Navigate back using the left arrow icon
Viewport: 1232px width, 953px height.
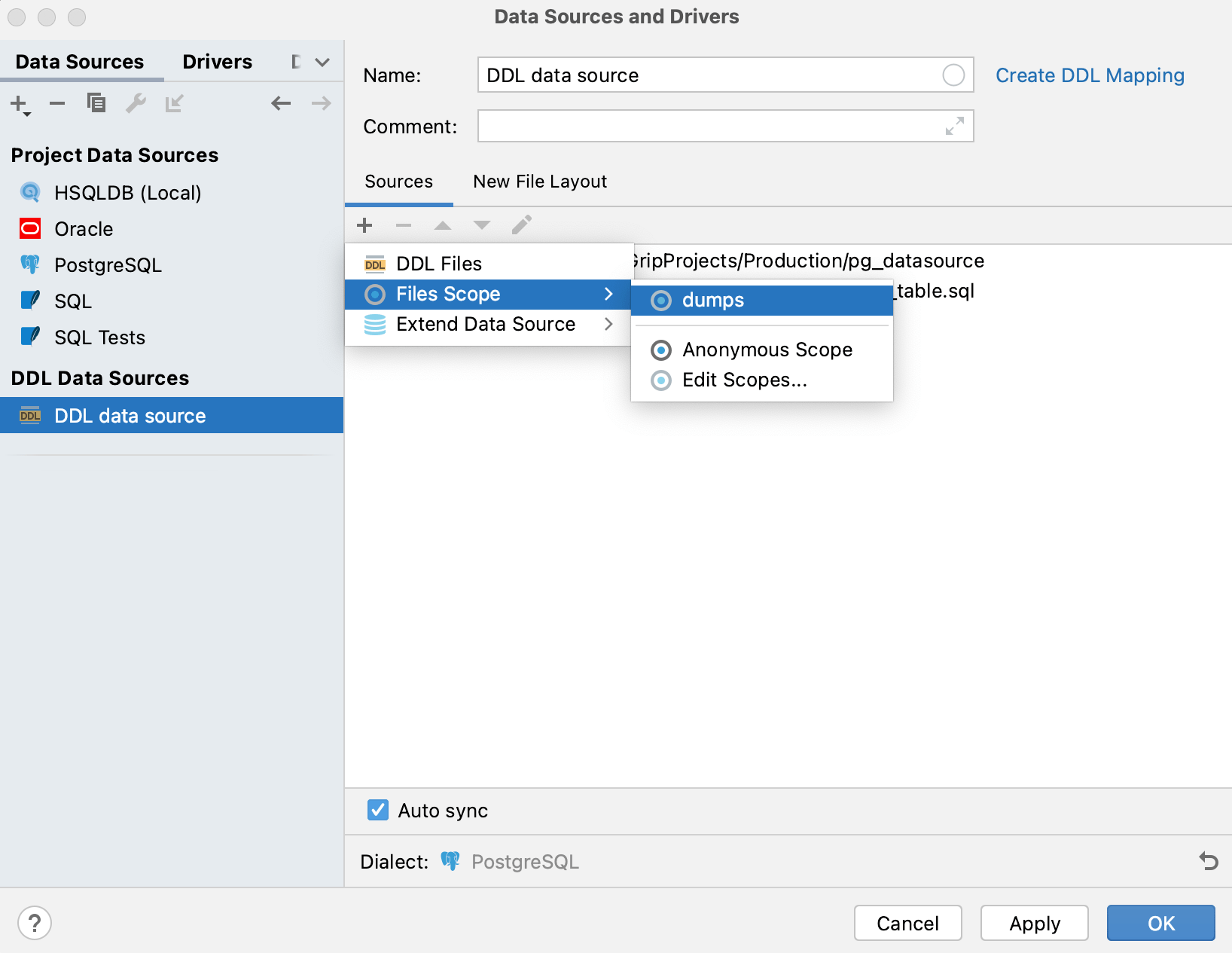[x=281, y=103]
